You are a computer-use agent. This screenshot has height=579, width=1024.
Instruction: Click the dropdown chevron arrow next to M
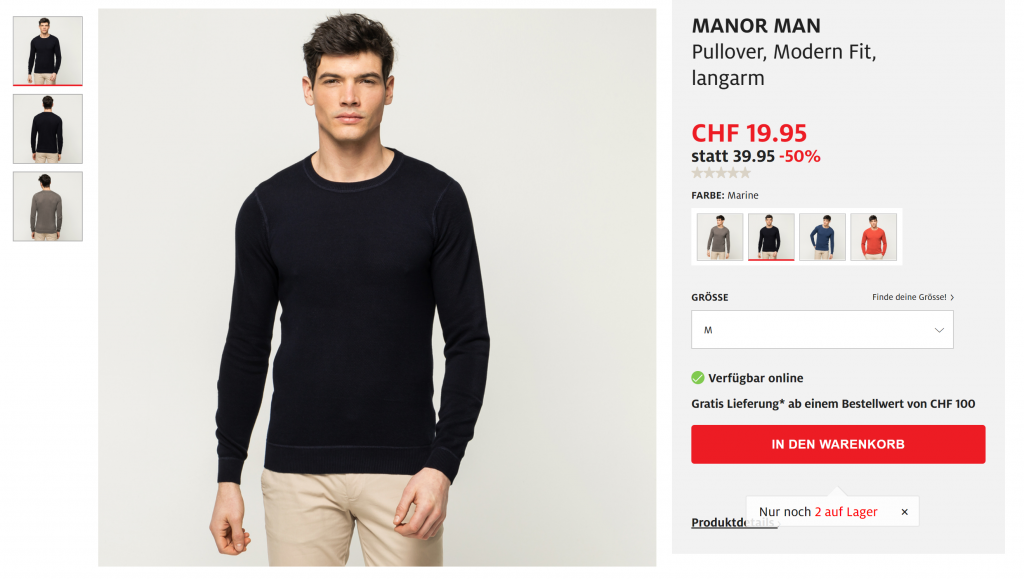[938, 330]
